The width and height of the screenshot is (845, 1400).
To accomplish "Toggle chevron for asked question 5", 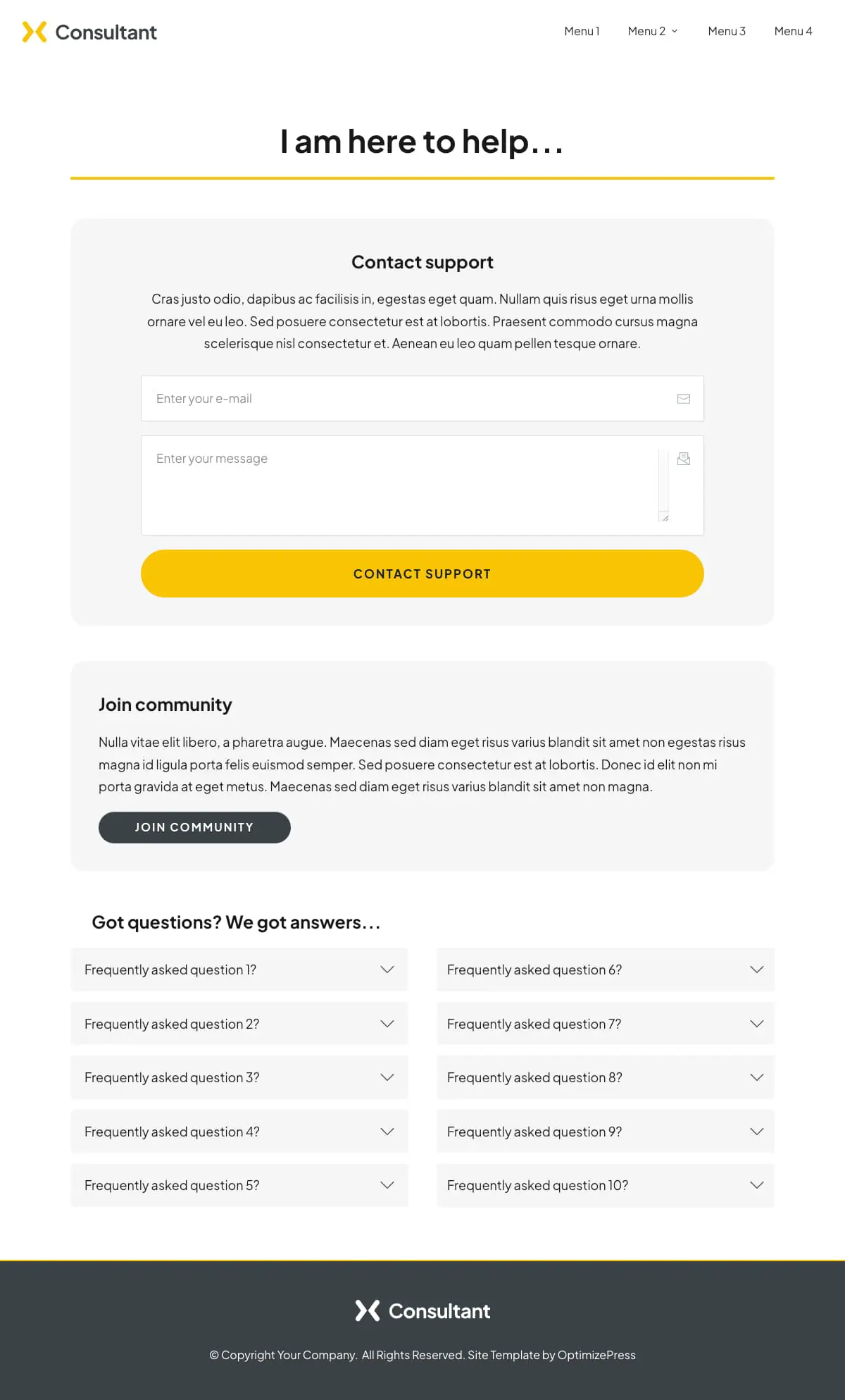I will 387,1185.
